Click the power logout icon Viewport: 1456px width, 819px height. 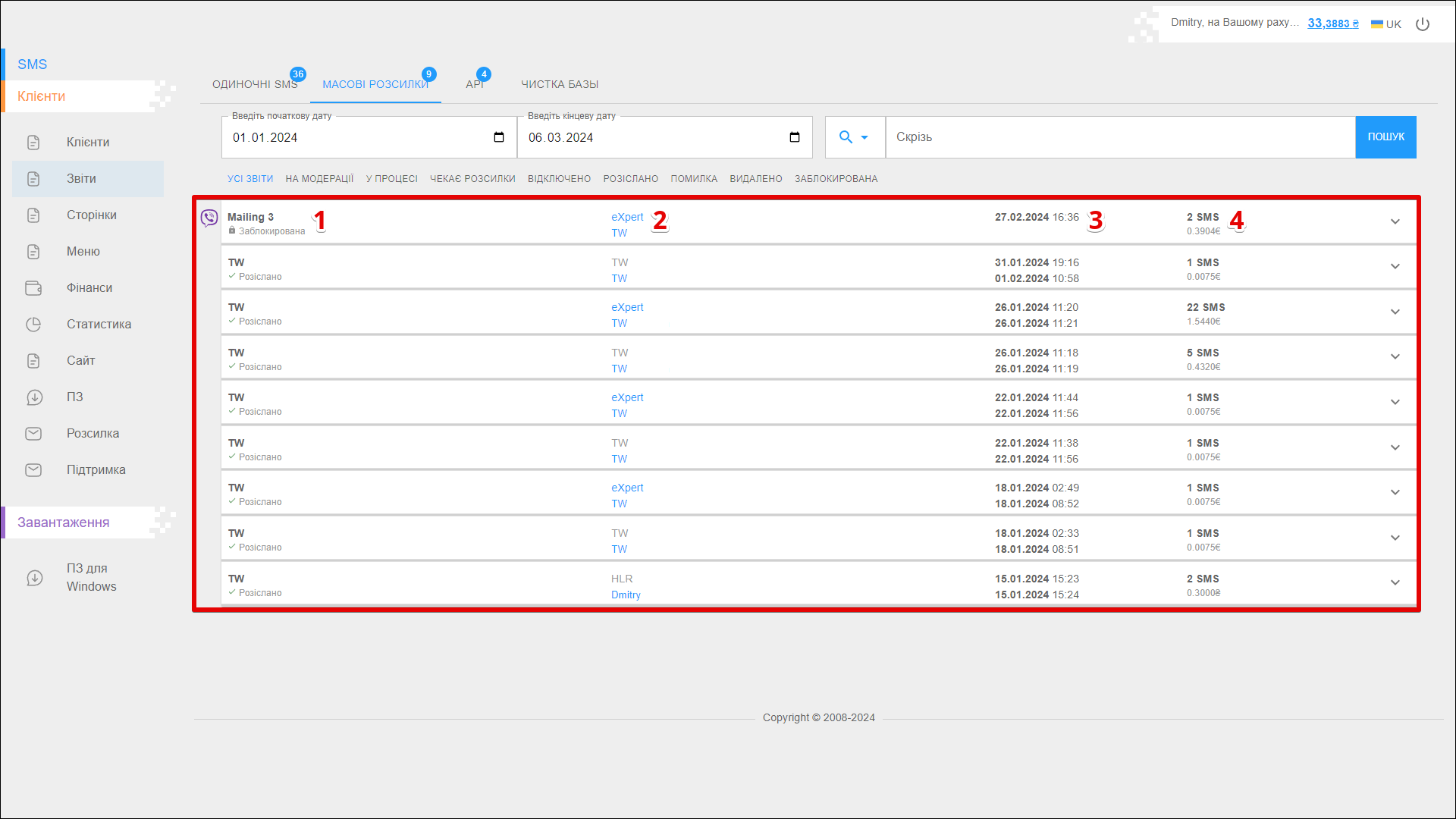pyautogui.click(x=1423, y=24)
